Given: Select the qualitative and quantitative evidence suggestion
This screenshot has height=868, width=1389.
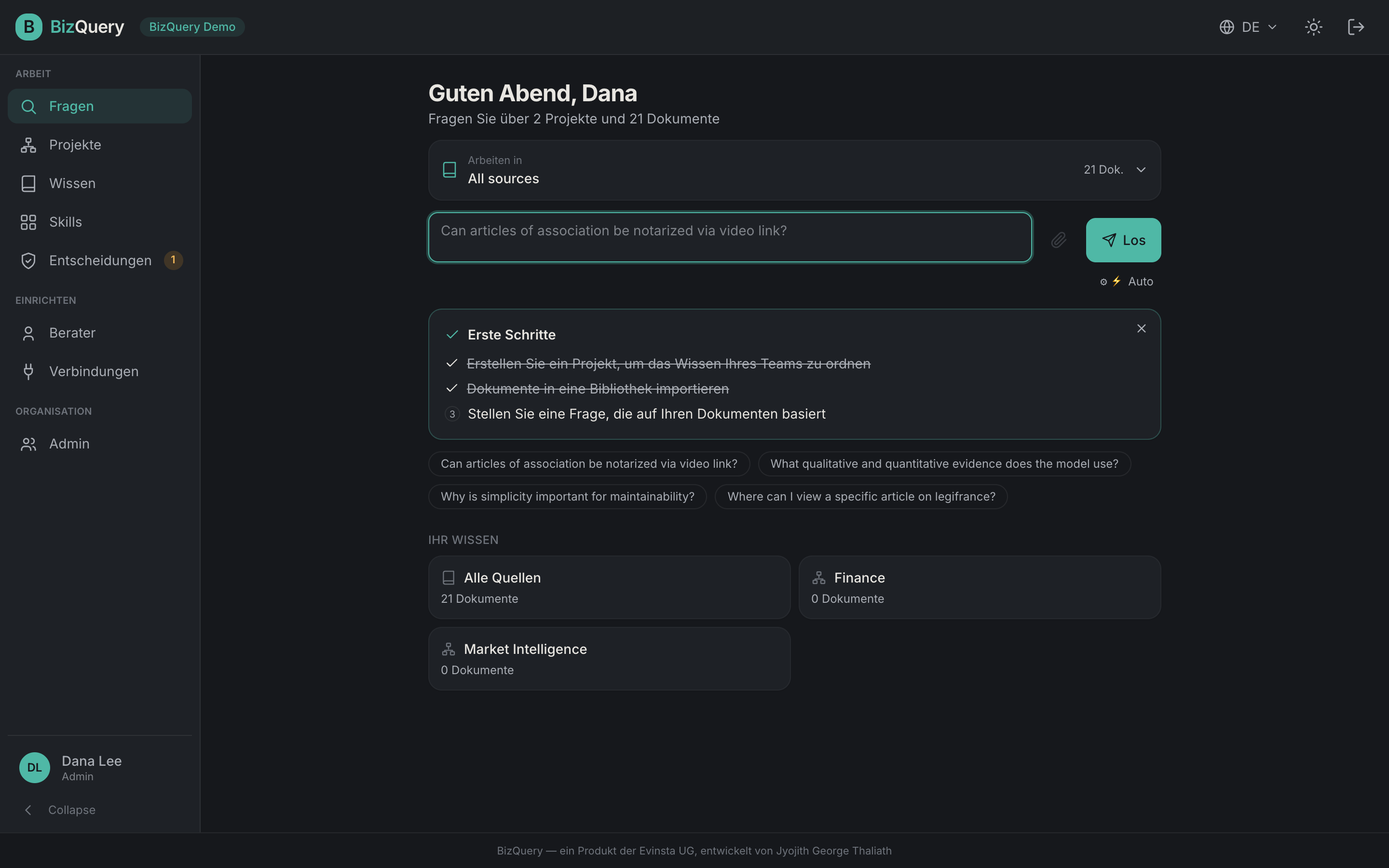Looking at the screenshot, I should 944,464.
